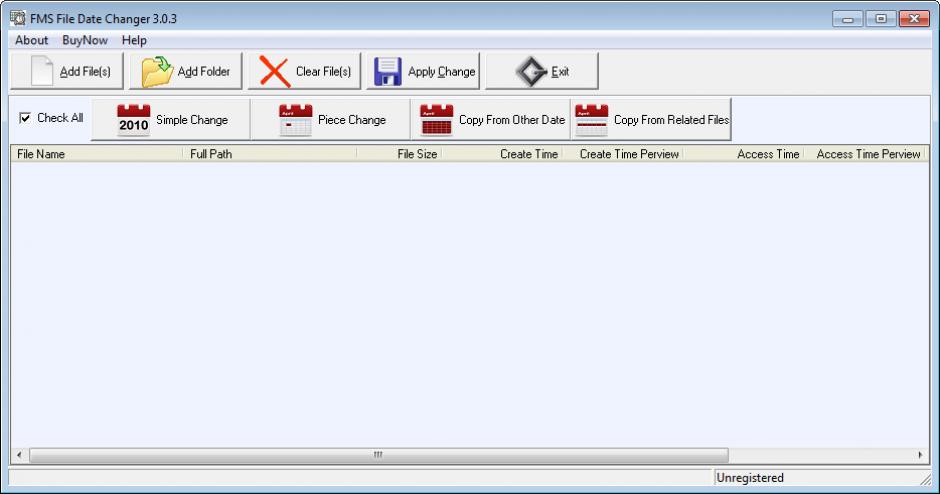Screen dimensions: 940x494
Task: Click the Create Time column header
Action: point(502,154)
